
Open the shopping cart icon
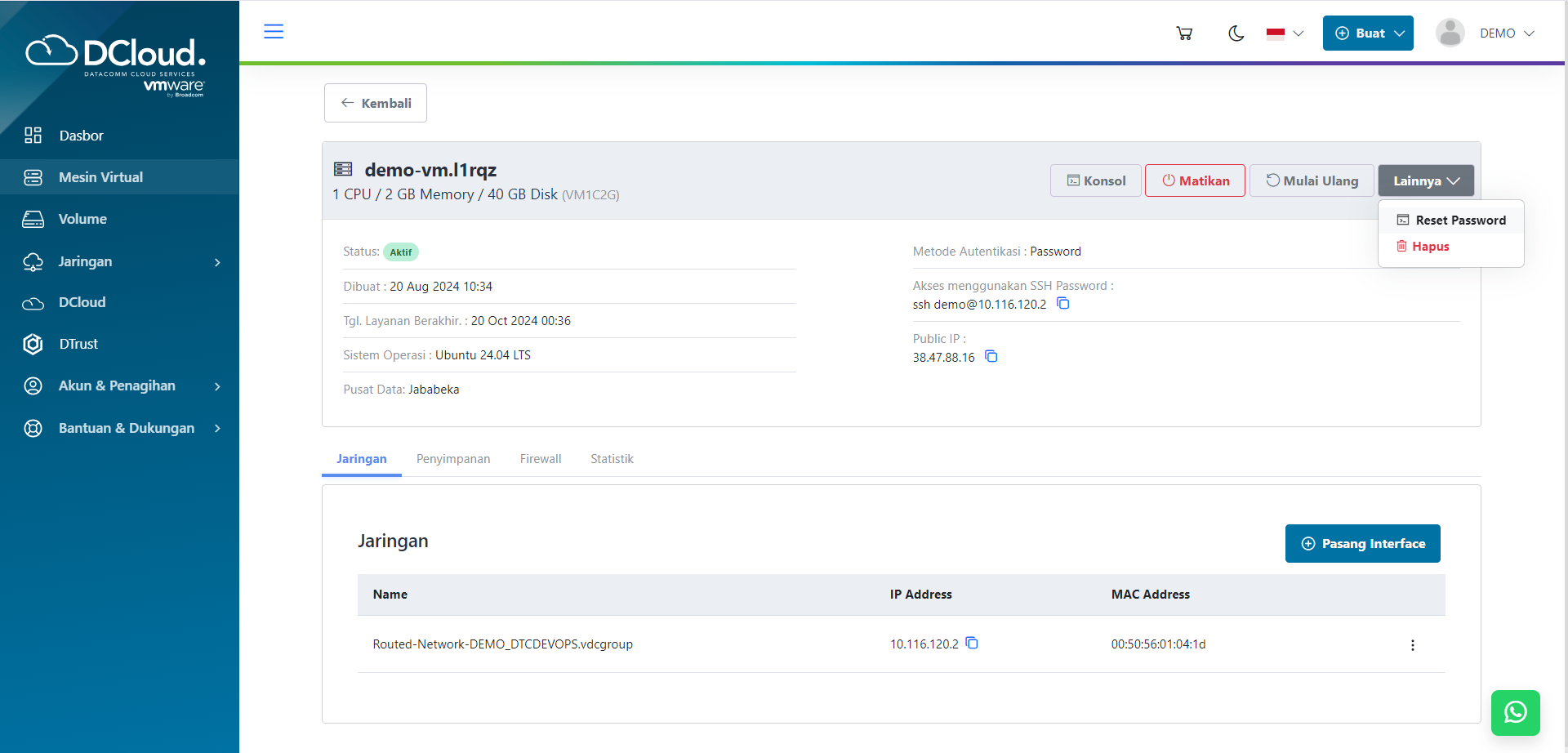pos(1184,33)
